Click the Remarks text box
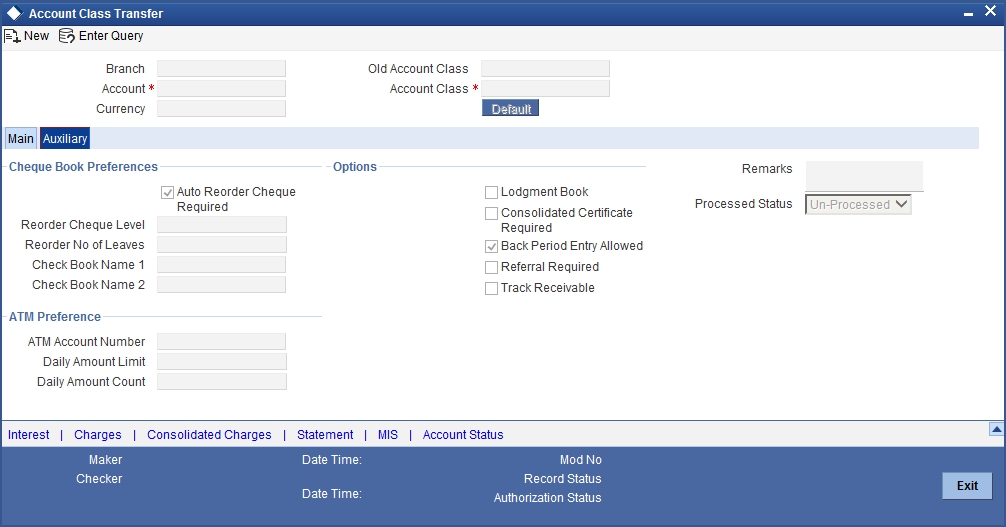Screen dimensions: 1006x527 point(864,176)
